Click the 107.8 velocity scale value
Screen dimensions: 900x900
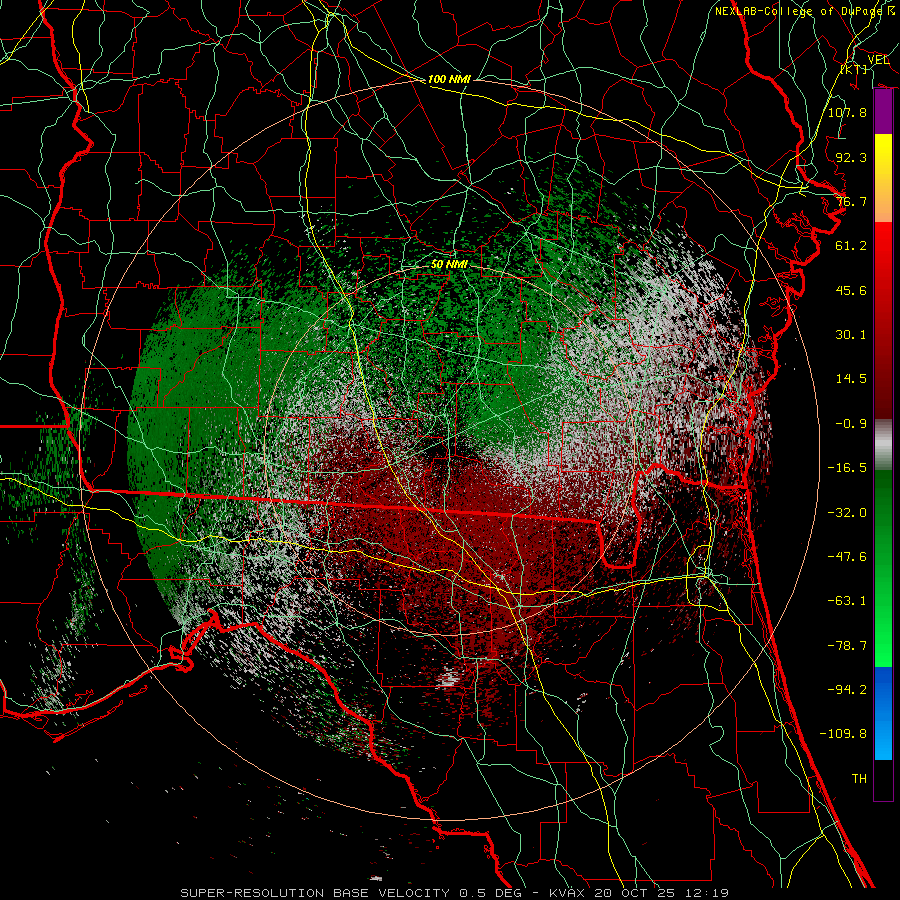pos(847,112)
